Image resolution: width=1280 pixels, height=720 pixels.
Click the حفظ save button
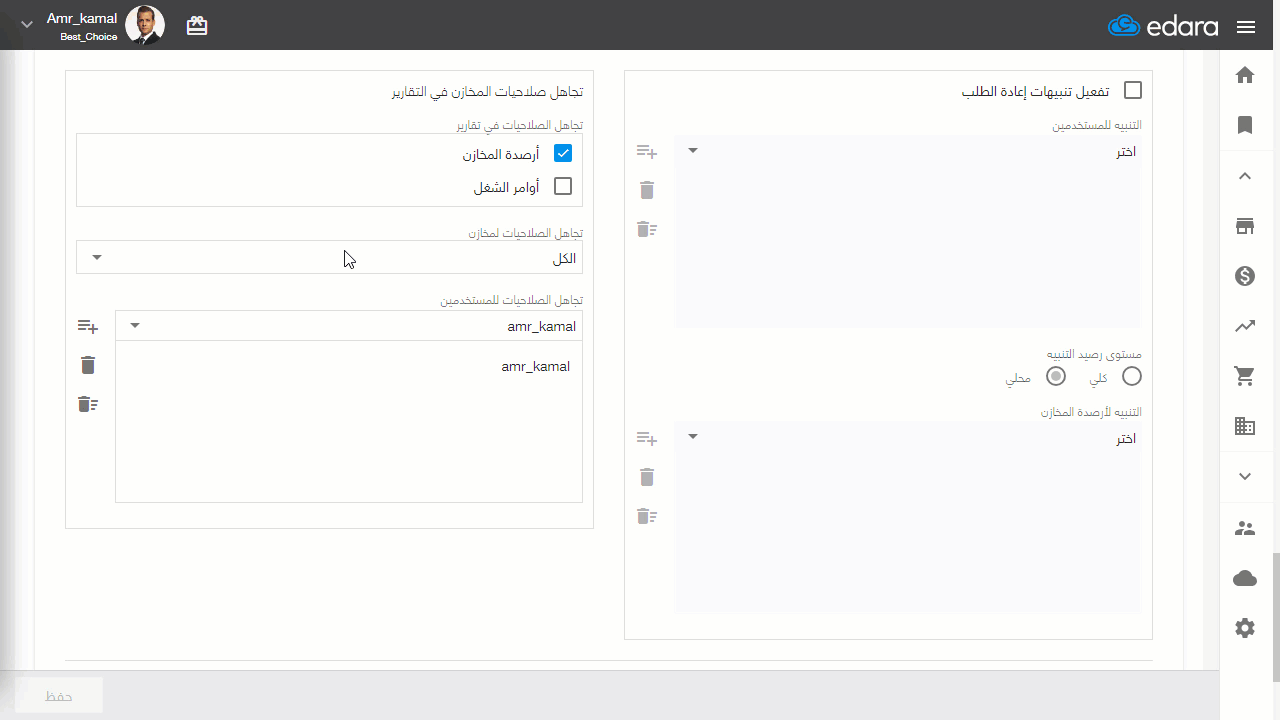tap(59, 696)
